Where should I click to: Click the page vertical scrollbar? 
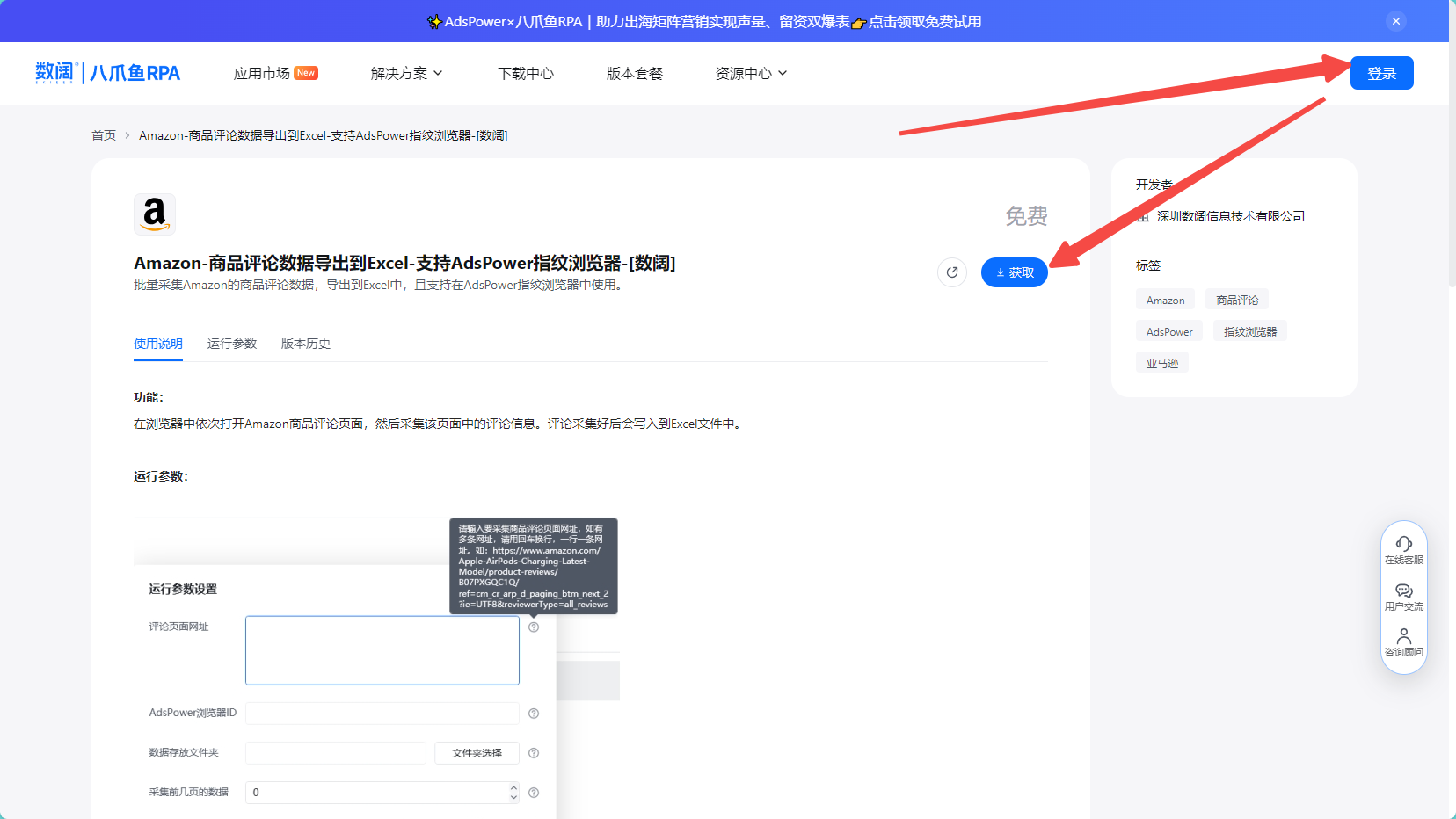click(1452, 143)
